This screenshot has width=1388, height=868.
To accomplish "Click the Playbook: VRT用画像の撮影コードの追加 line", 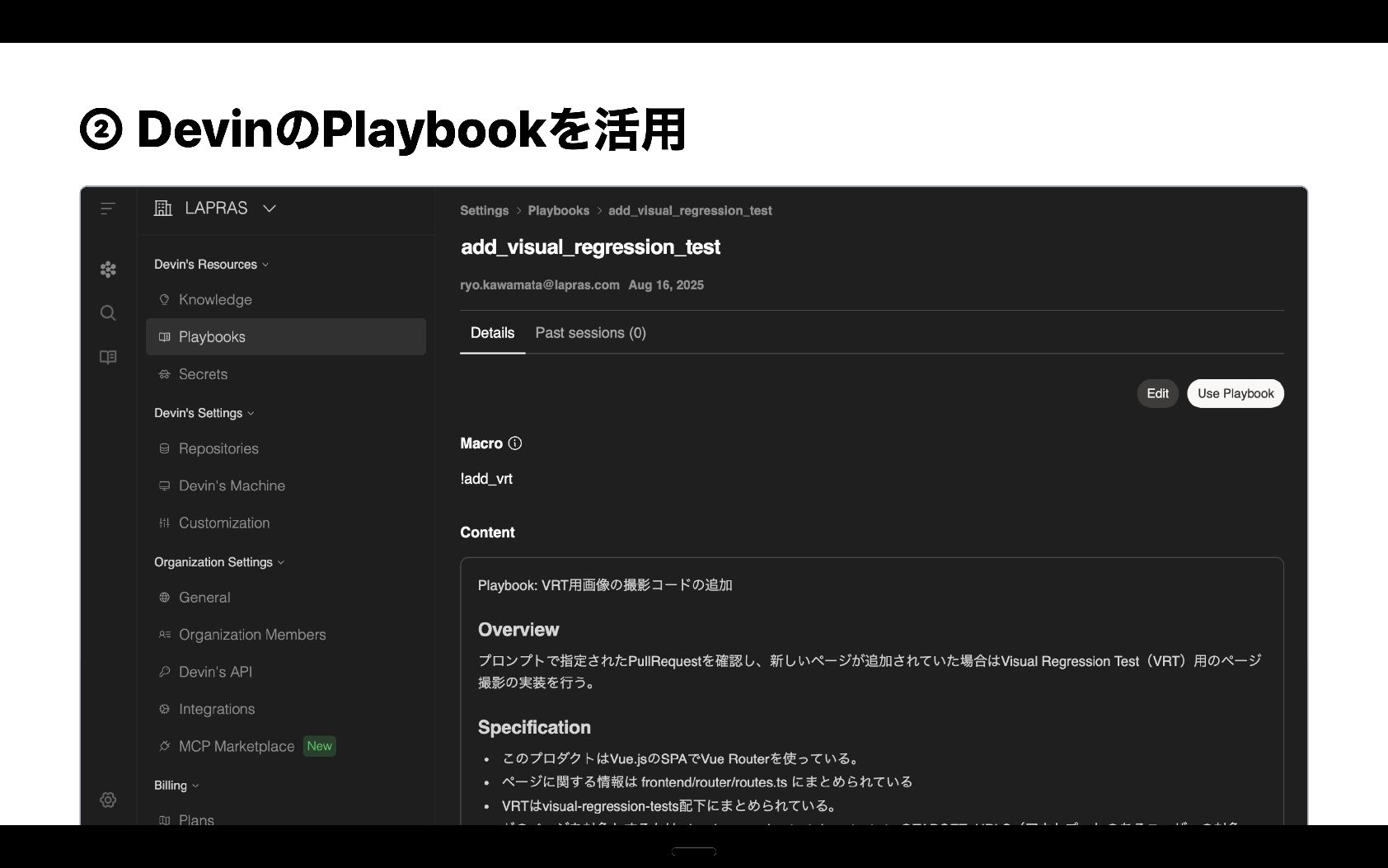I will pos(605,585).
